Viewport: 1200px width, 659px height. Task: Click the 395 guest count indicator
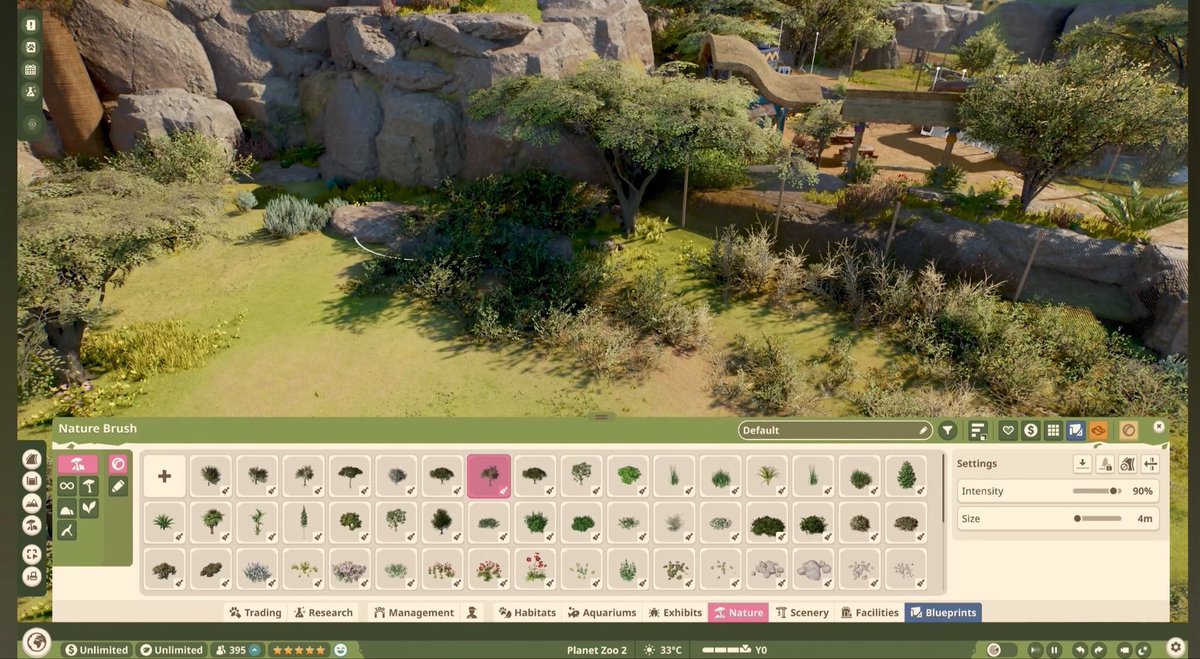pyautogui.click(x=238, y=650)
